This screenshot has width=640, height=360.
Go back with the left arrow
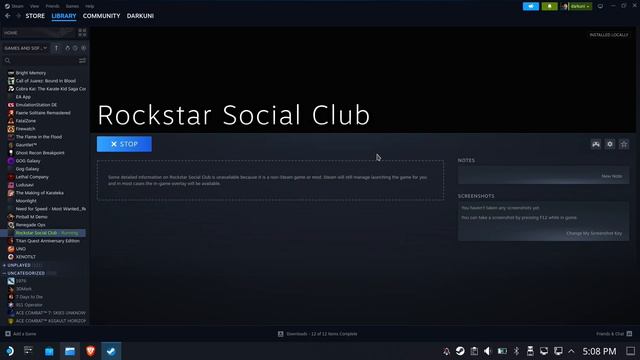(x=8, y=16)
